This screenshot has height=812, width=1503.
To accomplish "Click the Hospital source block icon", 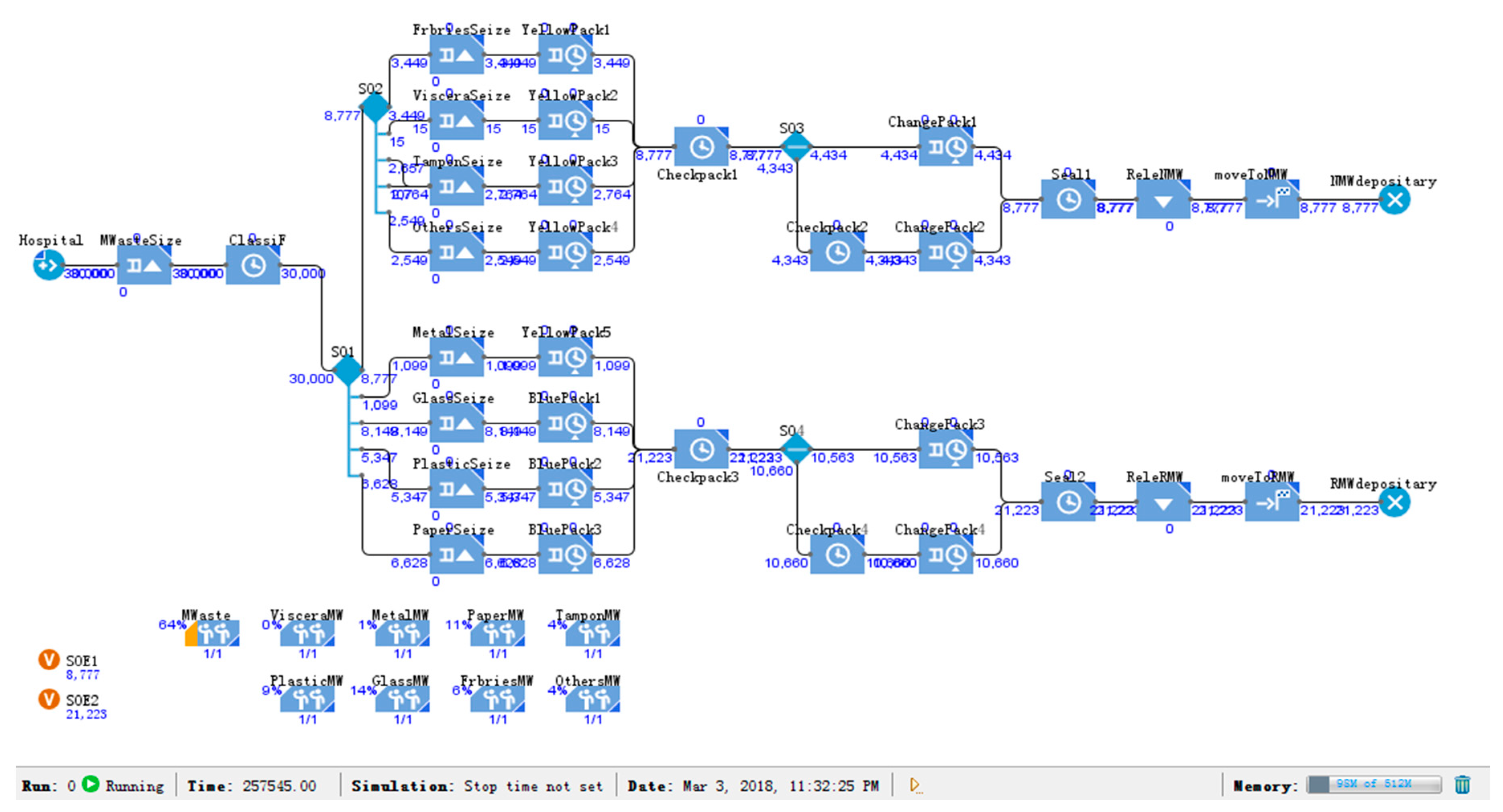I will (49, 265).
